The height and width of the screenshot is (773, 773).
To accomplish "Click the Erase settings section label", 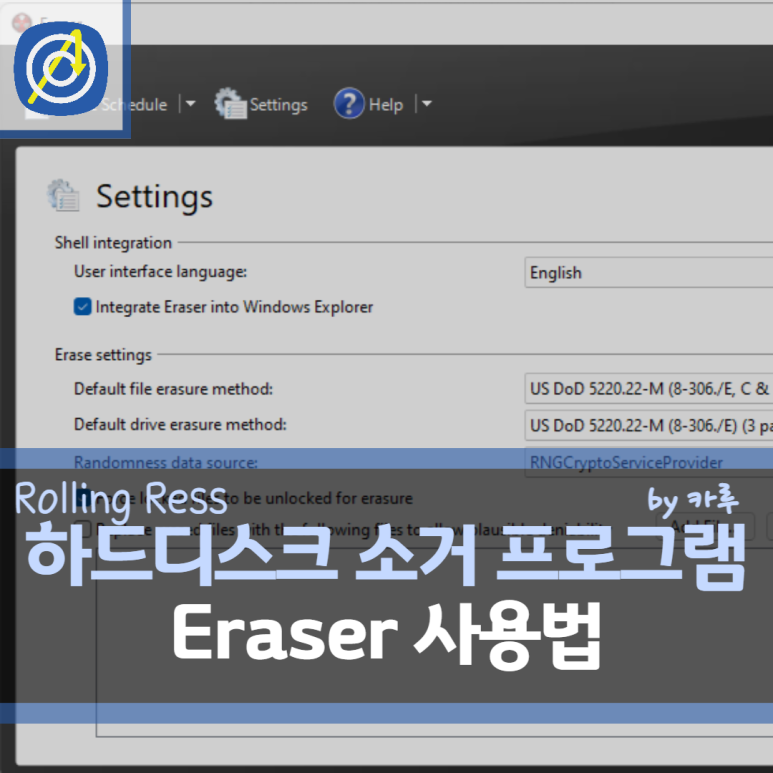I will coord(103,355).
